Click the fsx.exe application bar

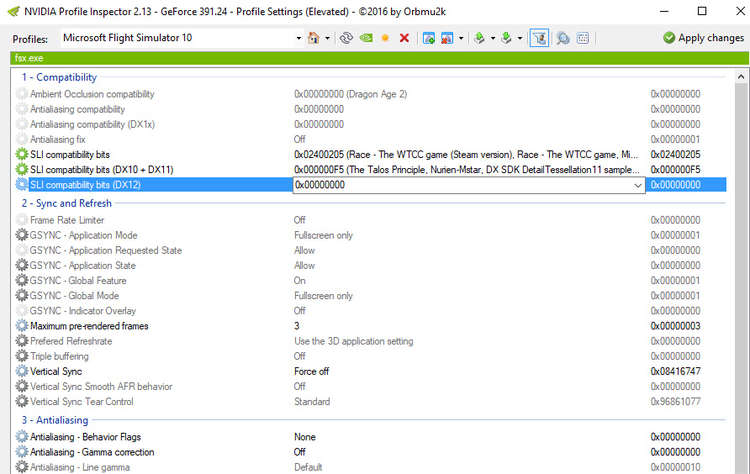(x=379, y=58)
